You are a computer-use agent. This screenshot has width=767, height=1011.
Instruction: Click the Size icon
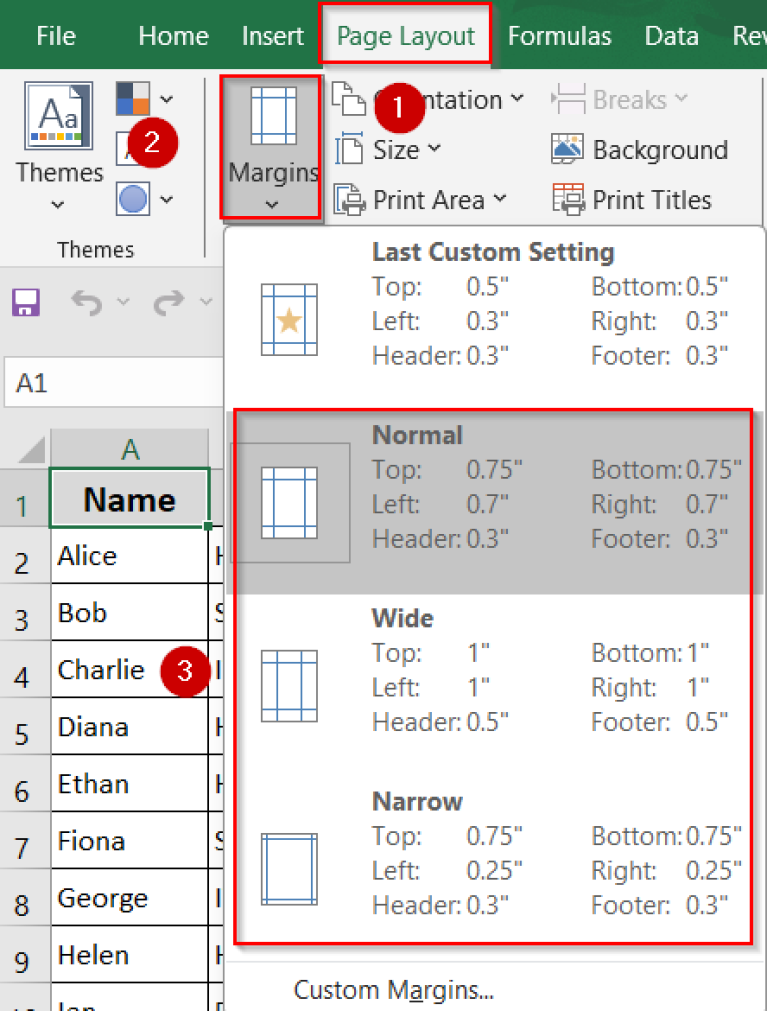pyautogui.click(x=353, y=149)
